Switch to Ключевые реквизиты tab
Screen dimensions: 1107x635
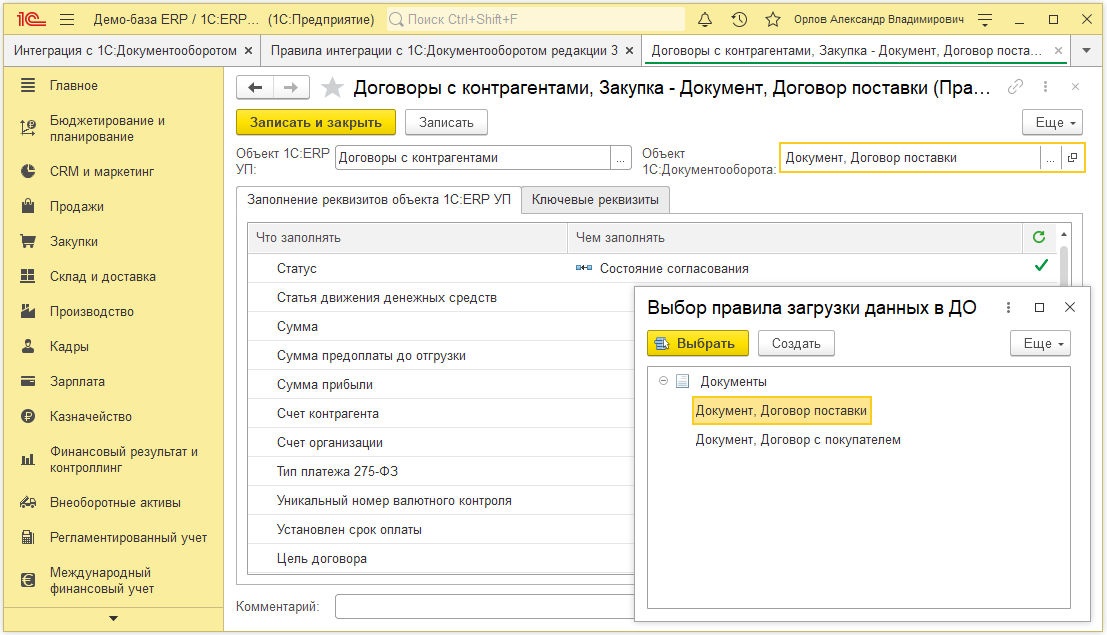tap(595, 200)
